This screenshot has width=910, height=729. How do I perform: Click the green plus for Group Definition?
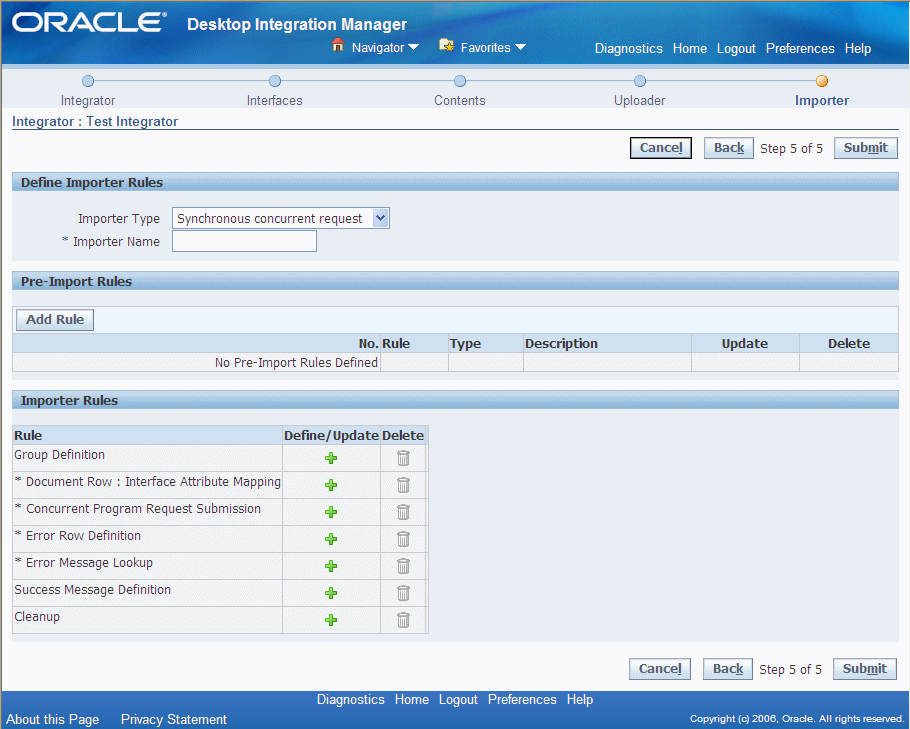[x=331, y=458]
